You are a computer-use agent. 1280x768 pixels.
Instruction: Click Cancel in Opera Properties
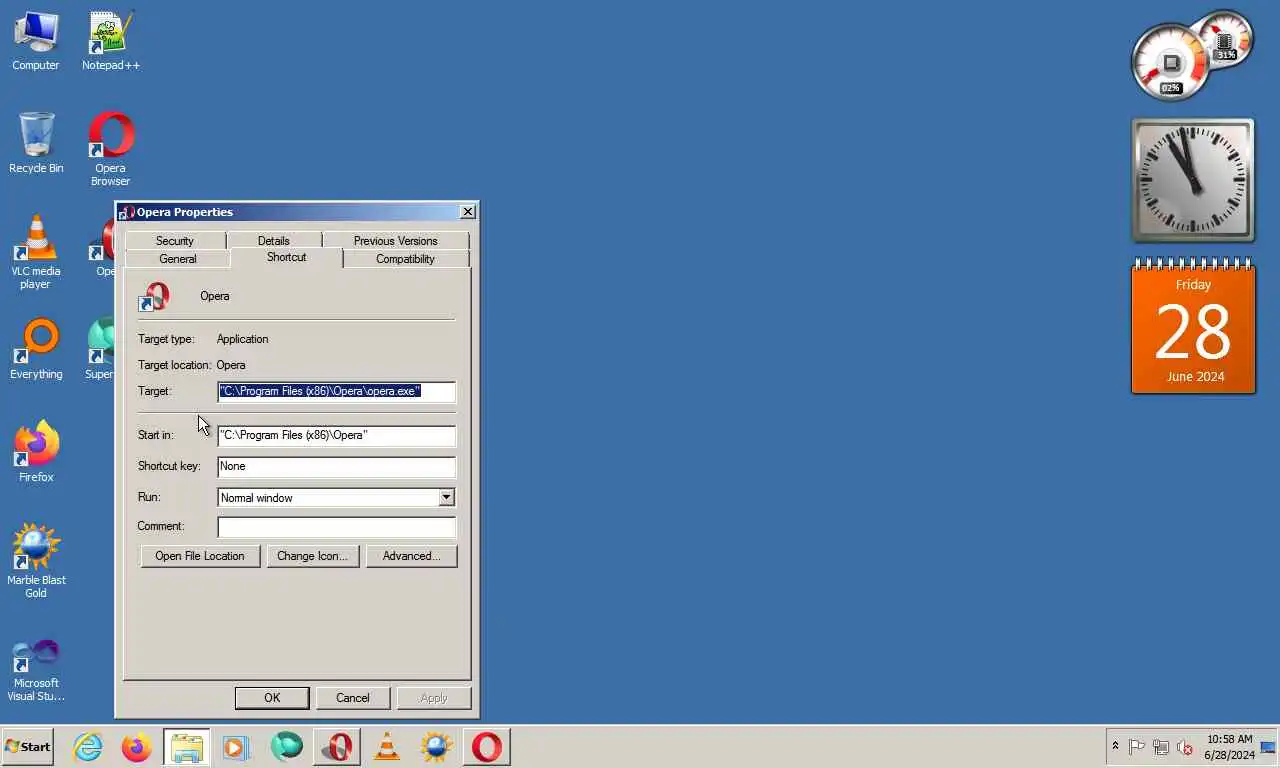coord(353,698)
